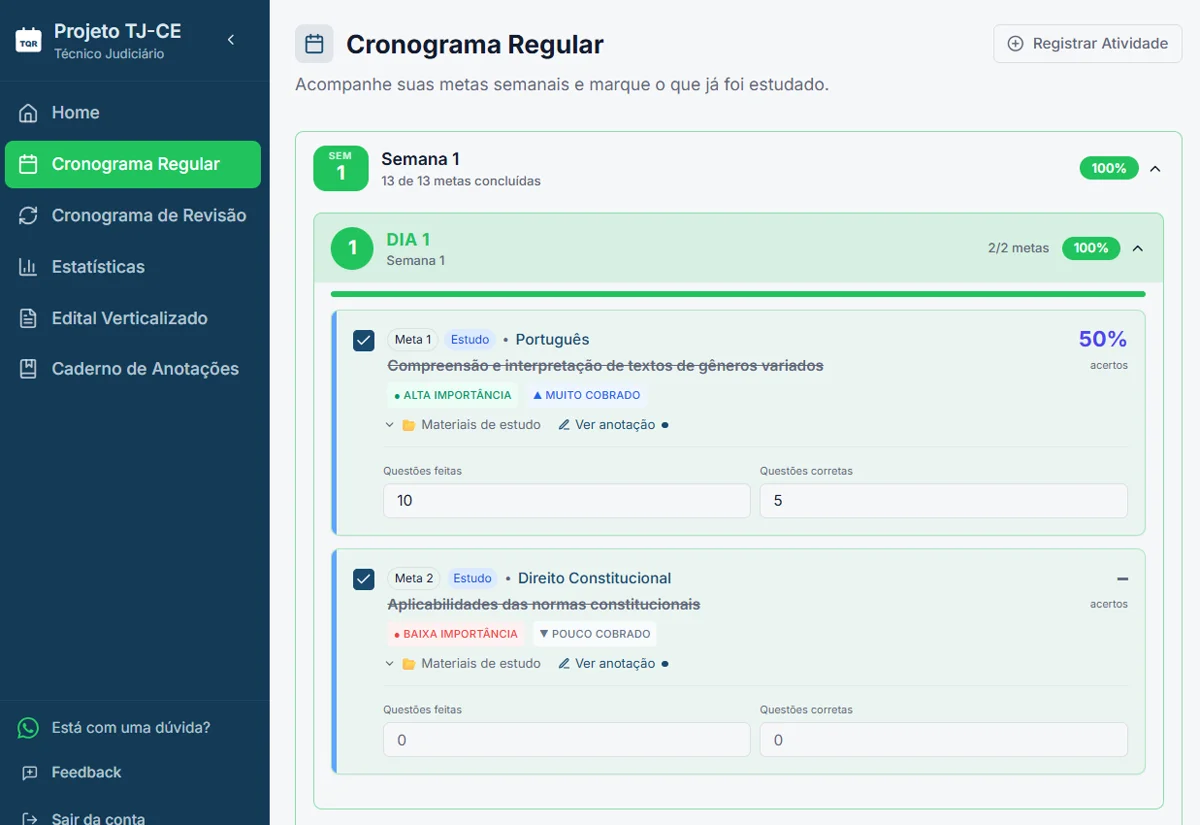Collapse the DIA 1 panel
The width and height of the screenshot is (1200, 825).
1138,248
